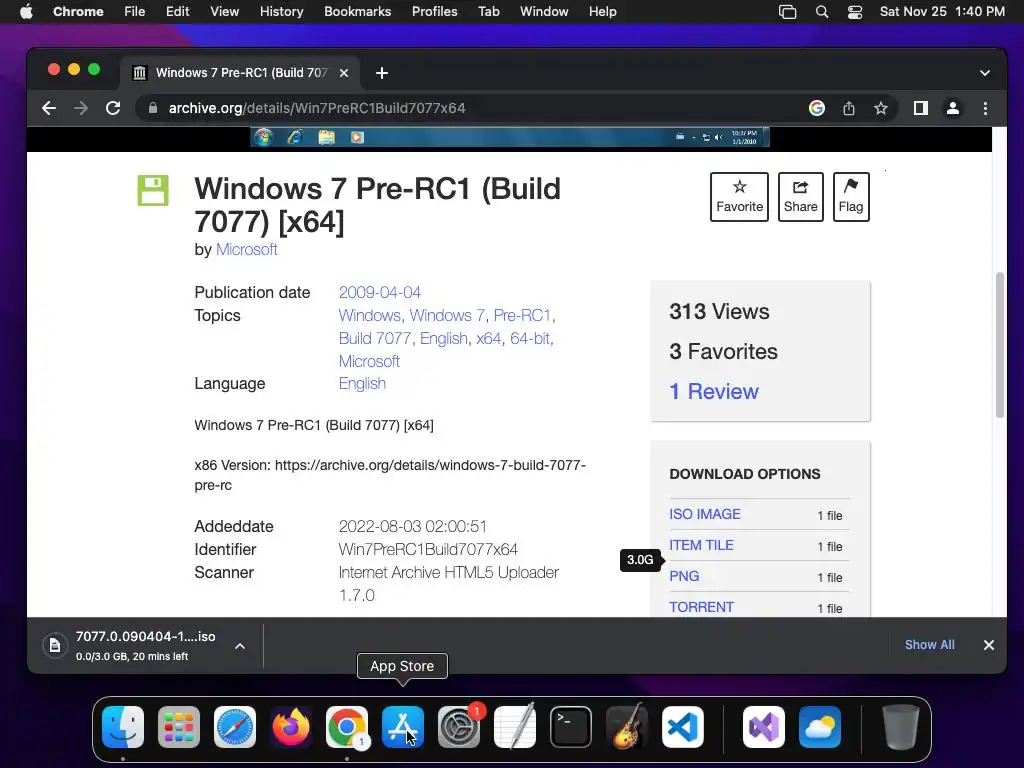Click the lock site information icon
This screenshot has height=768, width=1024.
(x=153, y=108)
